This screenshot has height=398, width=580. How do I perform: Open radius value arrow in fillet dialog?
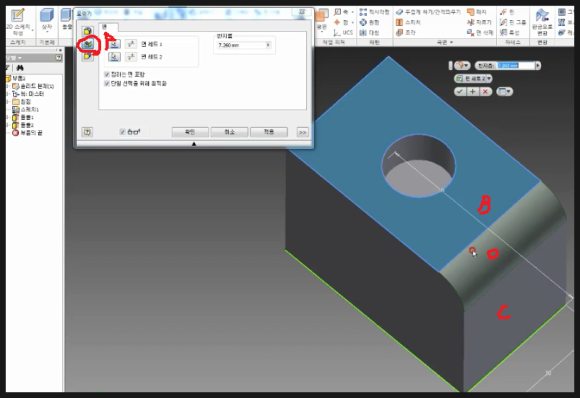[x=268, y=45]
